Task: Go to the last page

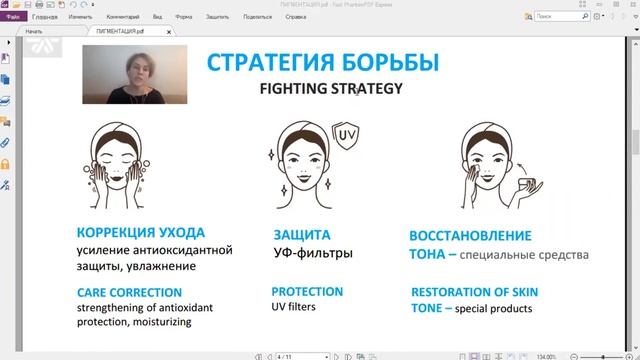Action: [x=348, y=357]
